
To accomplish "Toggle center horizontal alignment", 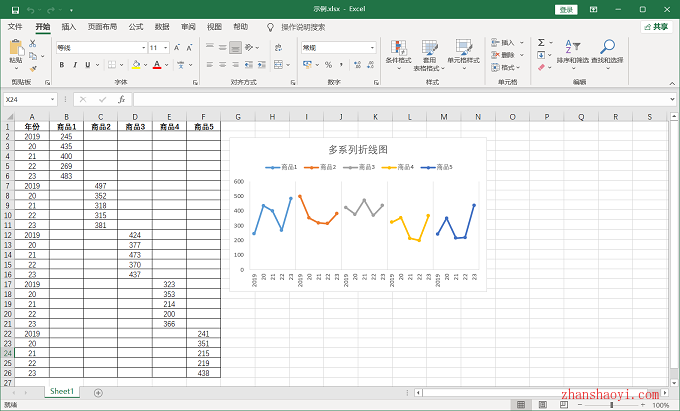I will (x=222, y=65).
